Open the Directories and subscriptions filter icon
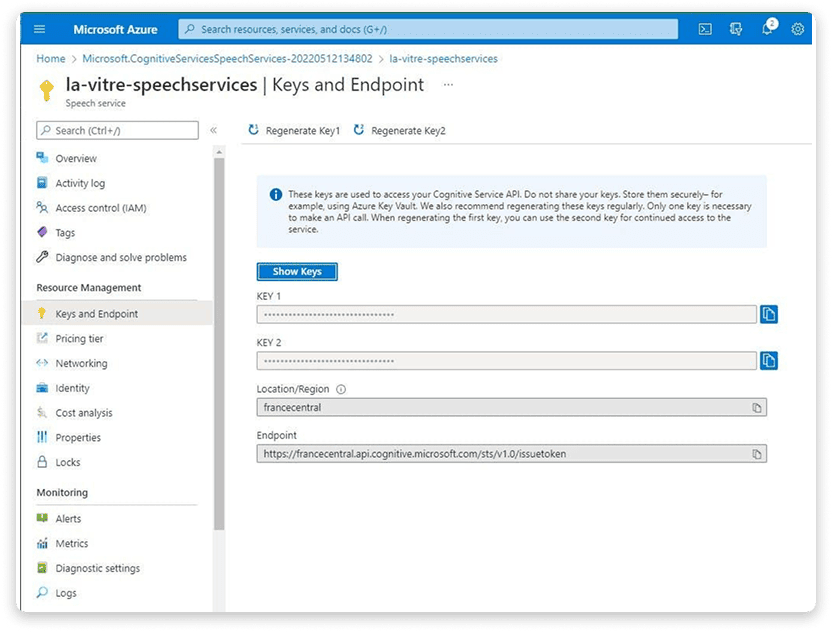Viewport: 832px width, 632px height. click(x=735, y=29)
